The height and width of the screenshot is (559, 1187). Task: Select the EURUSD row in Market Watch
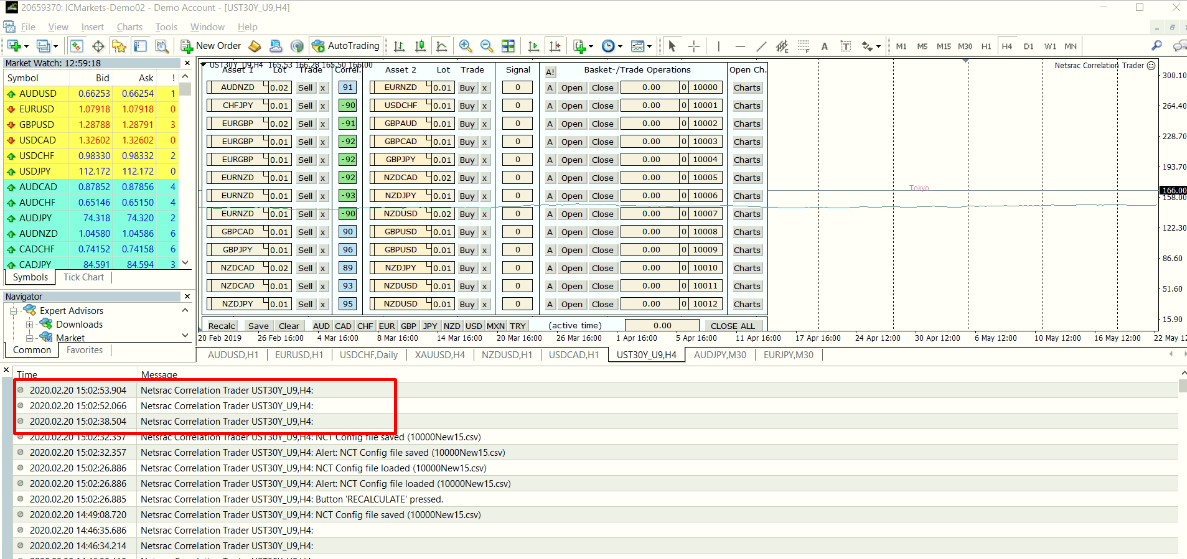[x=36, y=108]
